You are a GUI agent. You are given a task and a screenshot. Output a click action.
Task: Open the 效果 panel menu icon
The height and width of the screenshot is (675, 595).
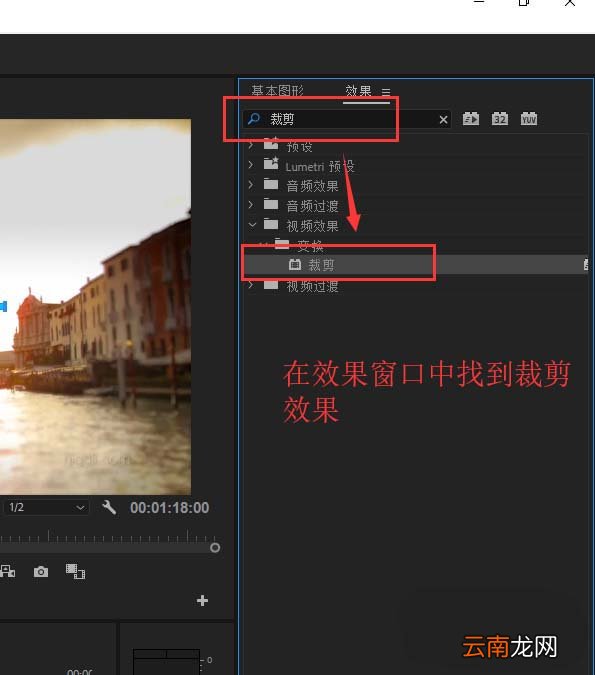point(386,92)
